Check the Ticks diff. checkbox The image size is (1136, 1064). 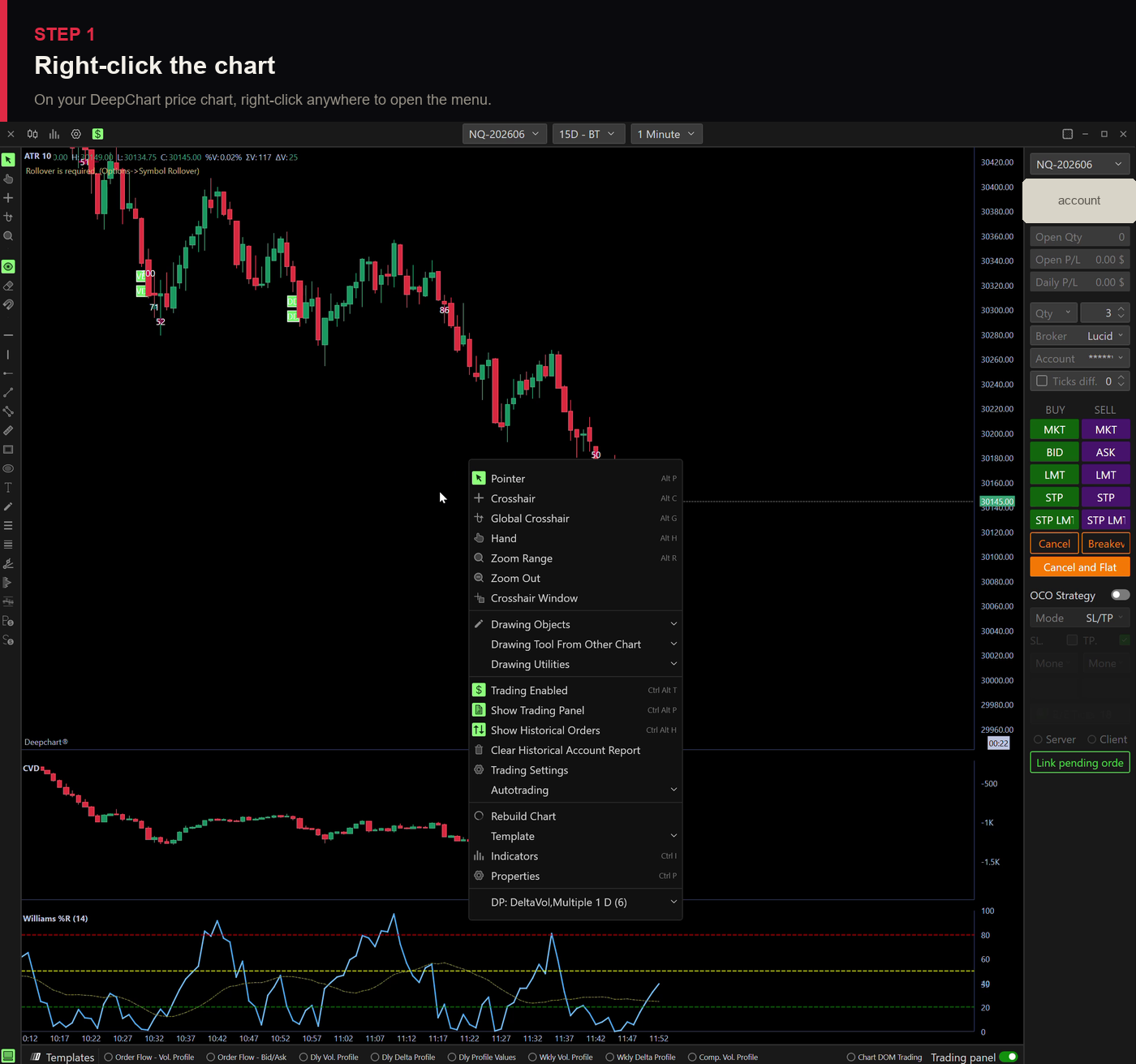point(1042,381)
